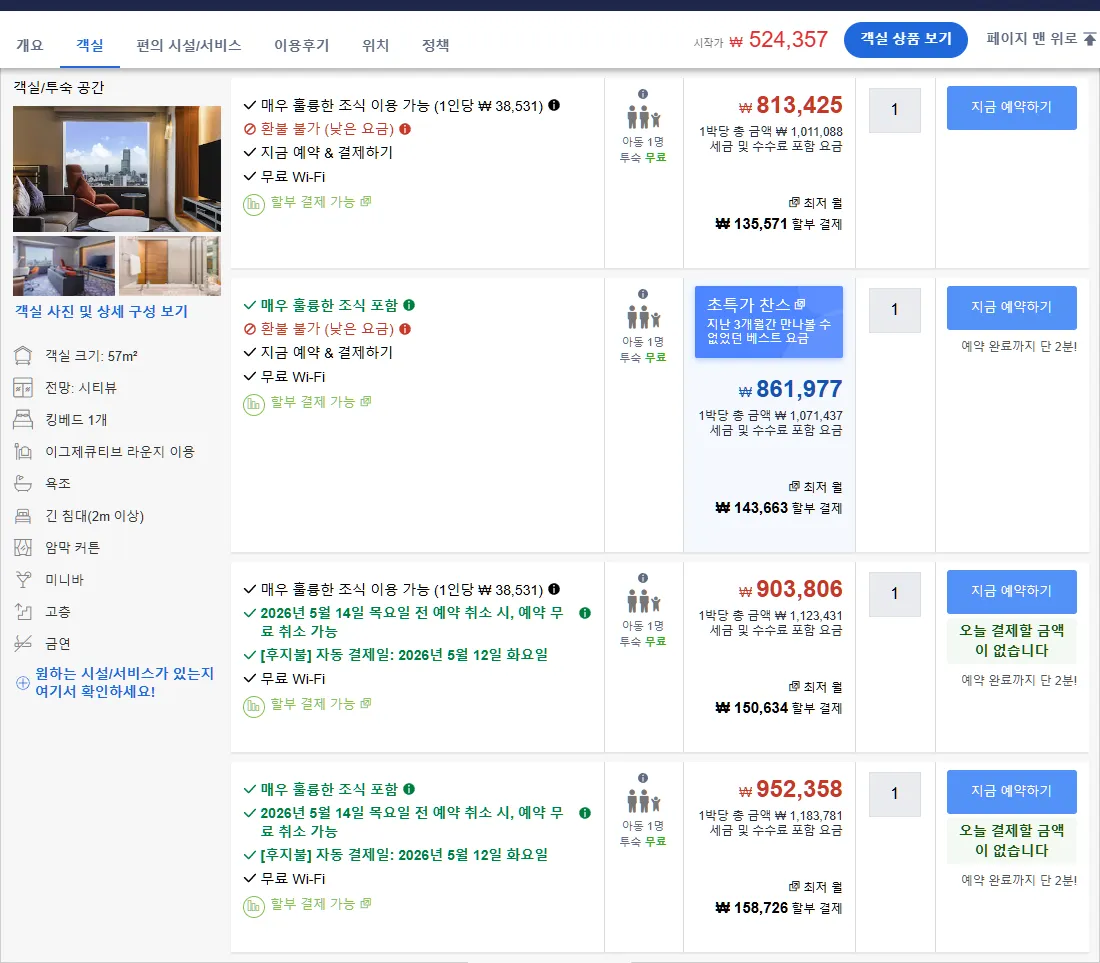View the bathroom thumbnail photo
This screenshot has height=963, width=1100.
170,266
